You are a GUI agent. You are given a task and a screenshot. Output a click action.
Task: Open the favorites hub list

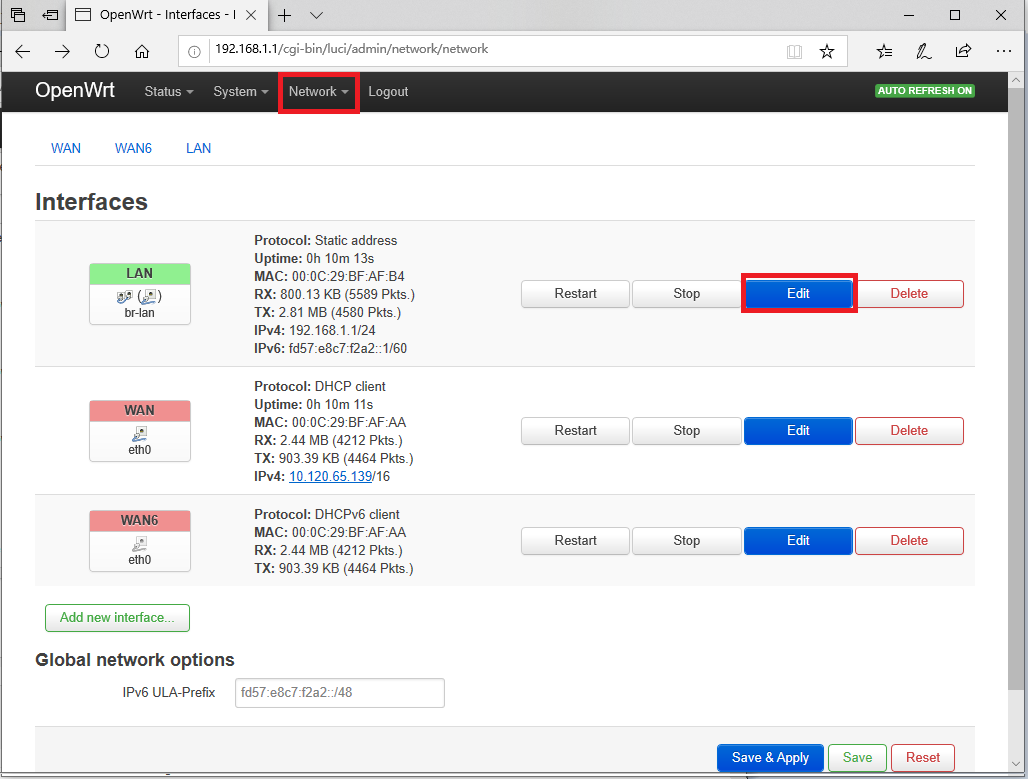pos(884,51)
